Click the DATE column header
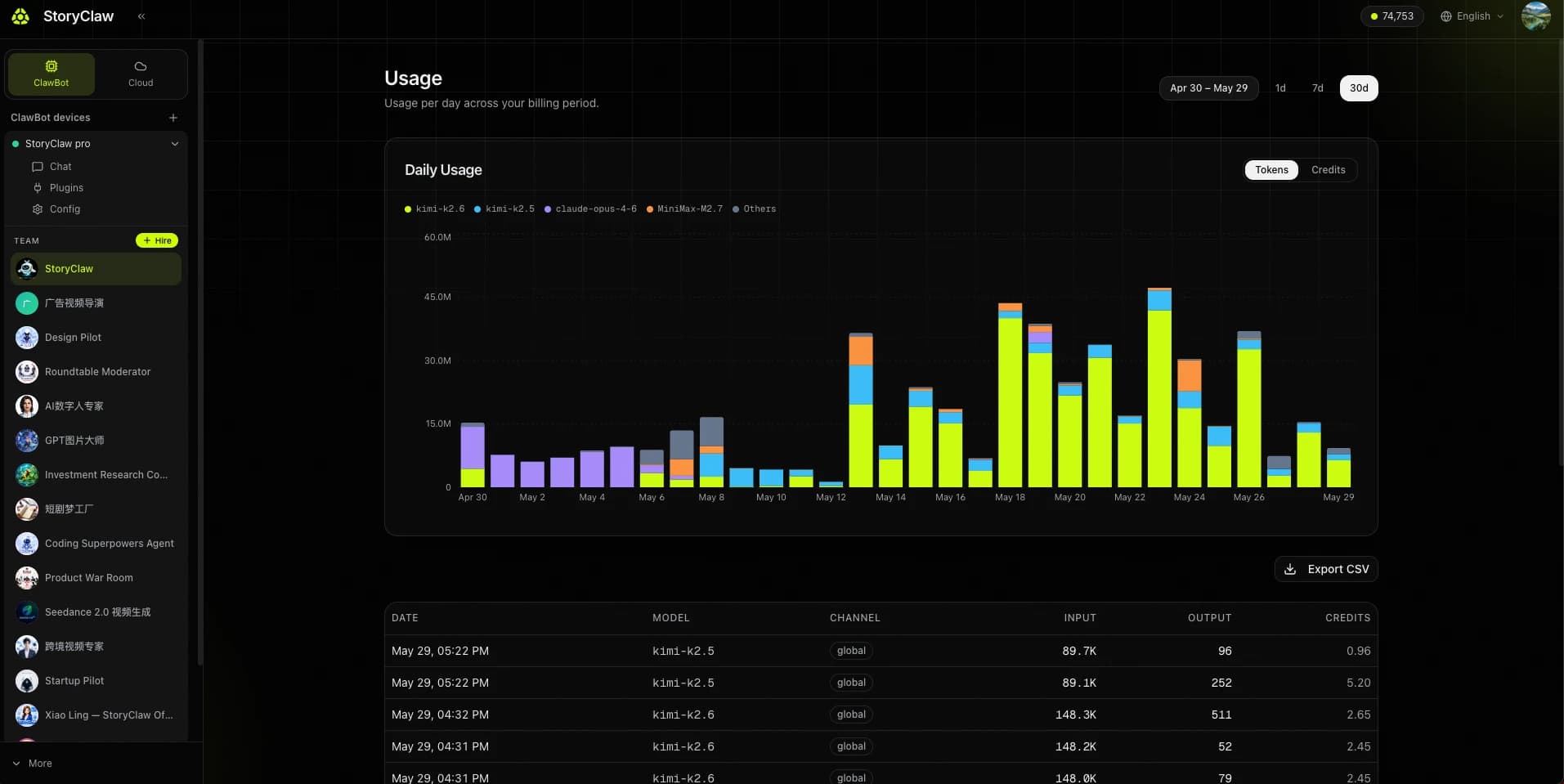The height and width of the screenshot is (784, 1564). (405, 618)
